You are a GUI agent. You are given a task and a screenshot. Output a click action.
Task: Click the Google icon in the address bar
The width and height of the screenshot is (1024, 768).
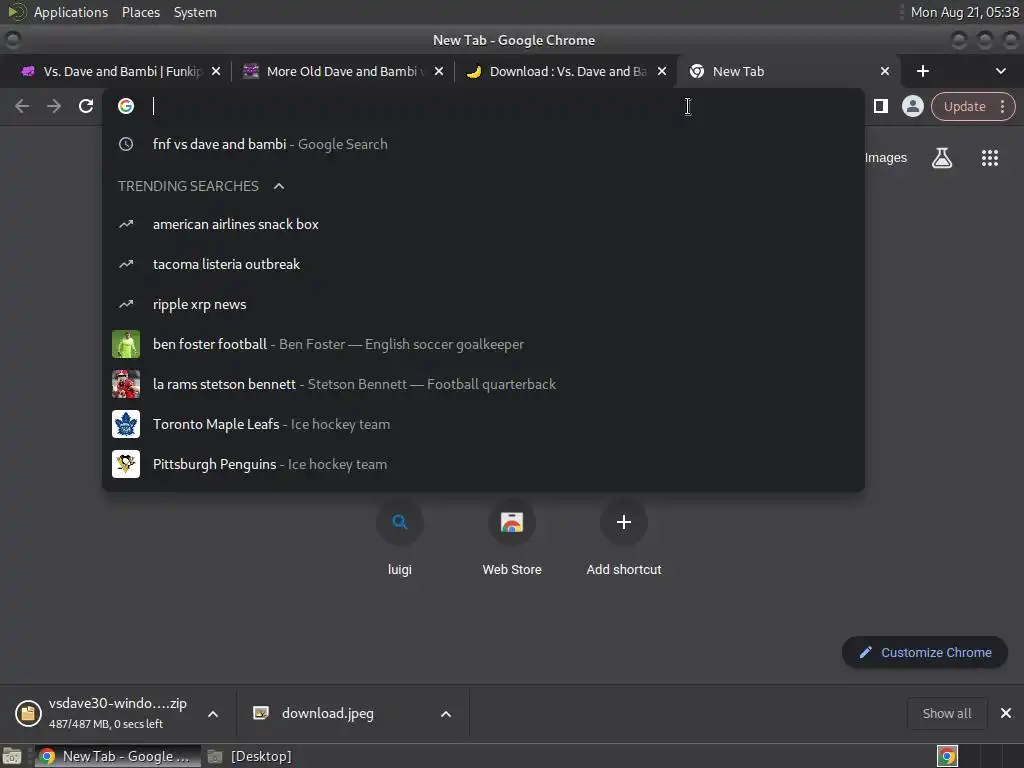[x=126, y=106]
